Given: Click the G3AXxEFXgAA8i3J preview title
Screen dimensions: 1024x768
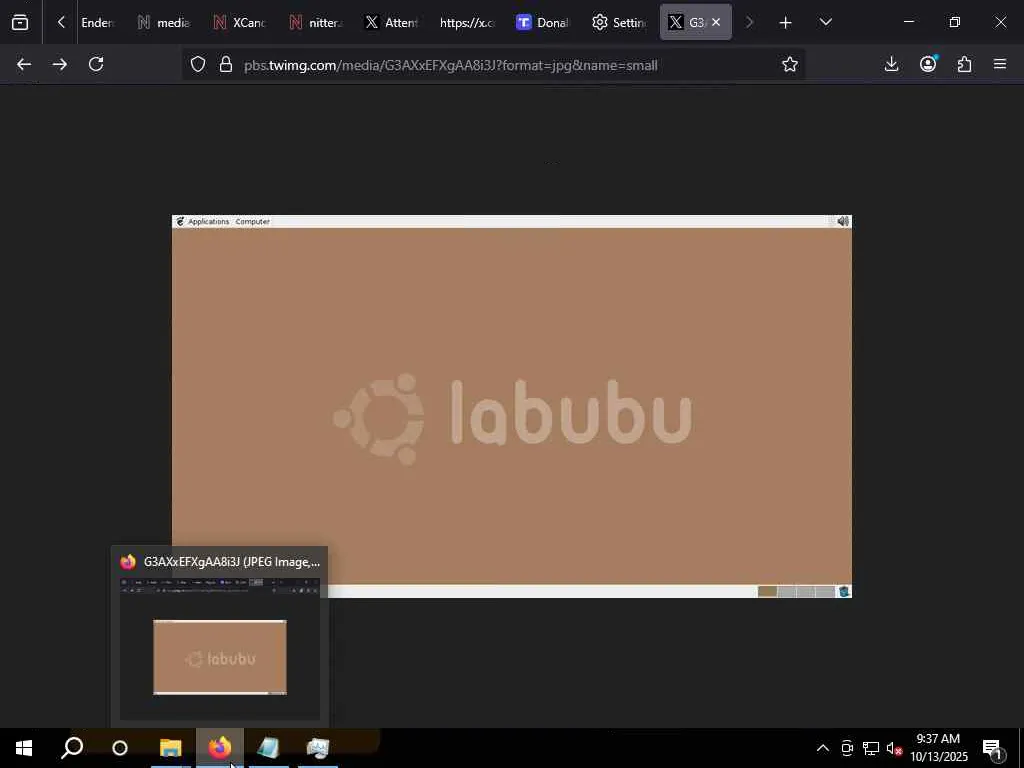Looking at the screenshot, I should click(x=232, y=562).
